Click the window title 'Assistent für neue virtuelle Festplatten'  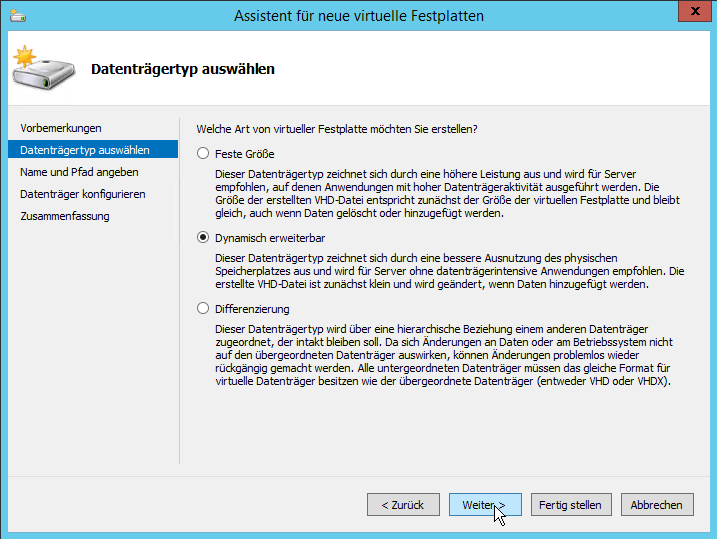tap(358, 16)
